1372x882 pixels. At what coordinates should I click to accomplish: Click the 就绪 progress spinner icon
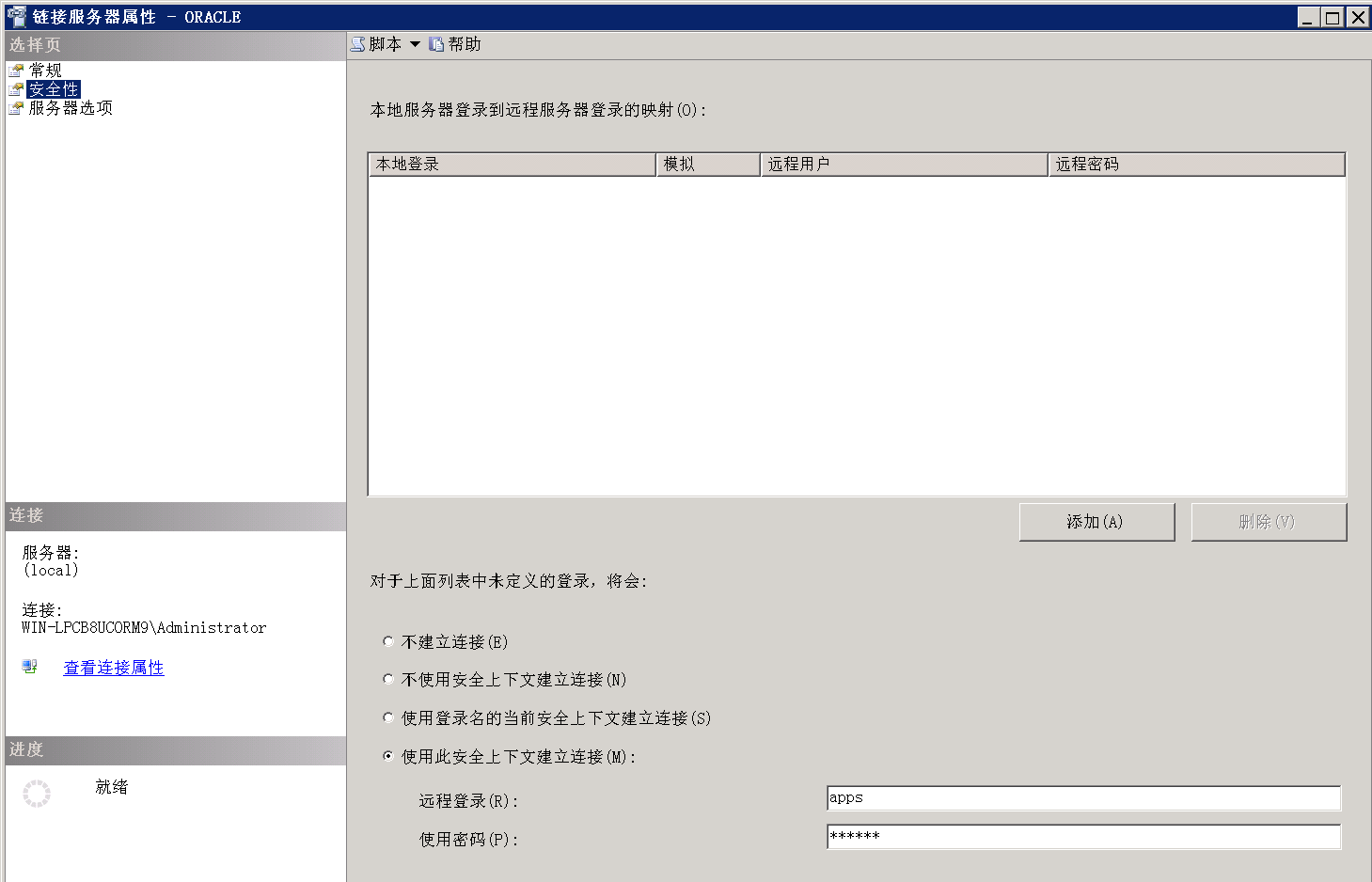pos(36,793)
